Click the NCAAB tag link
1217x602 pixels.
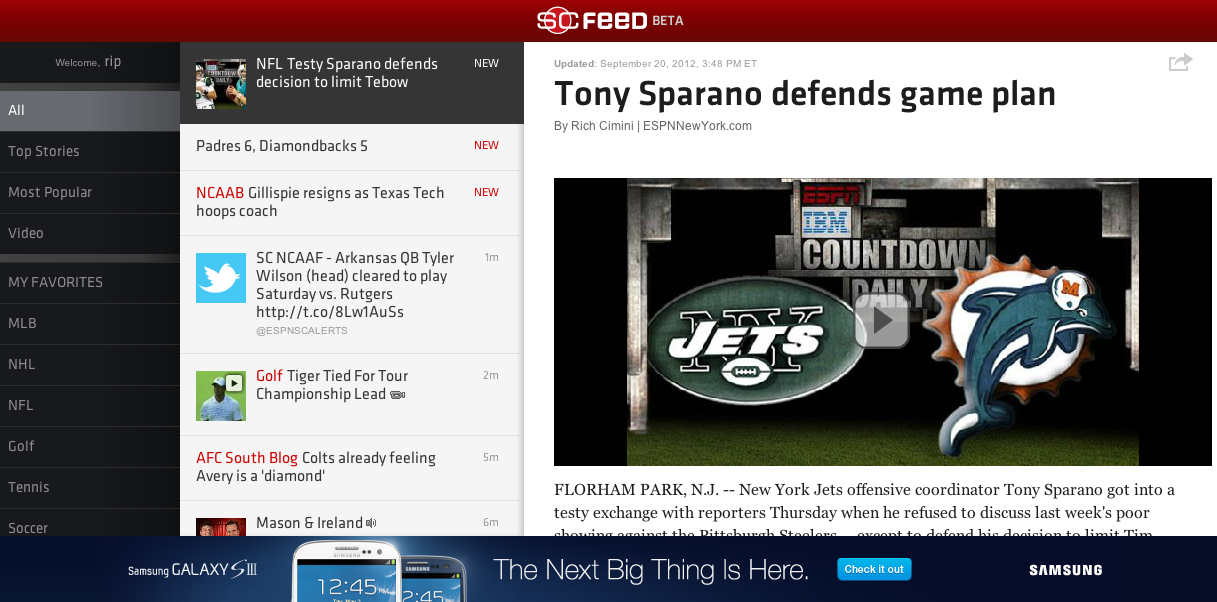pyautogui.click(x=220, y=193)
